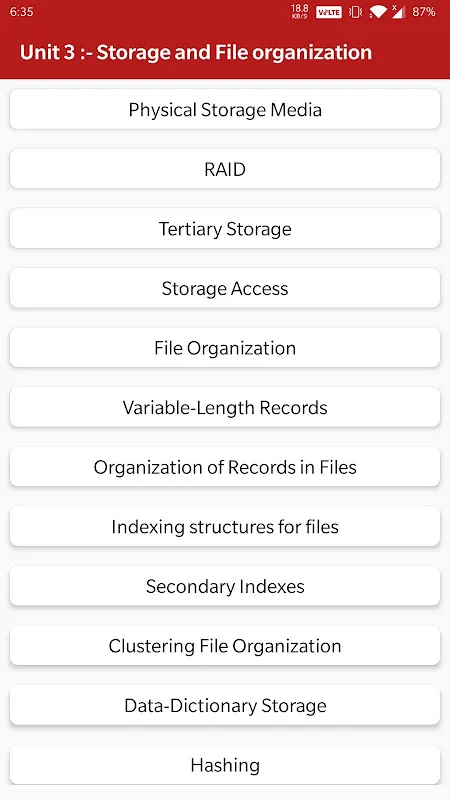Tap the mobile signal strength icon

tap(398, 12)
